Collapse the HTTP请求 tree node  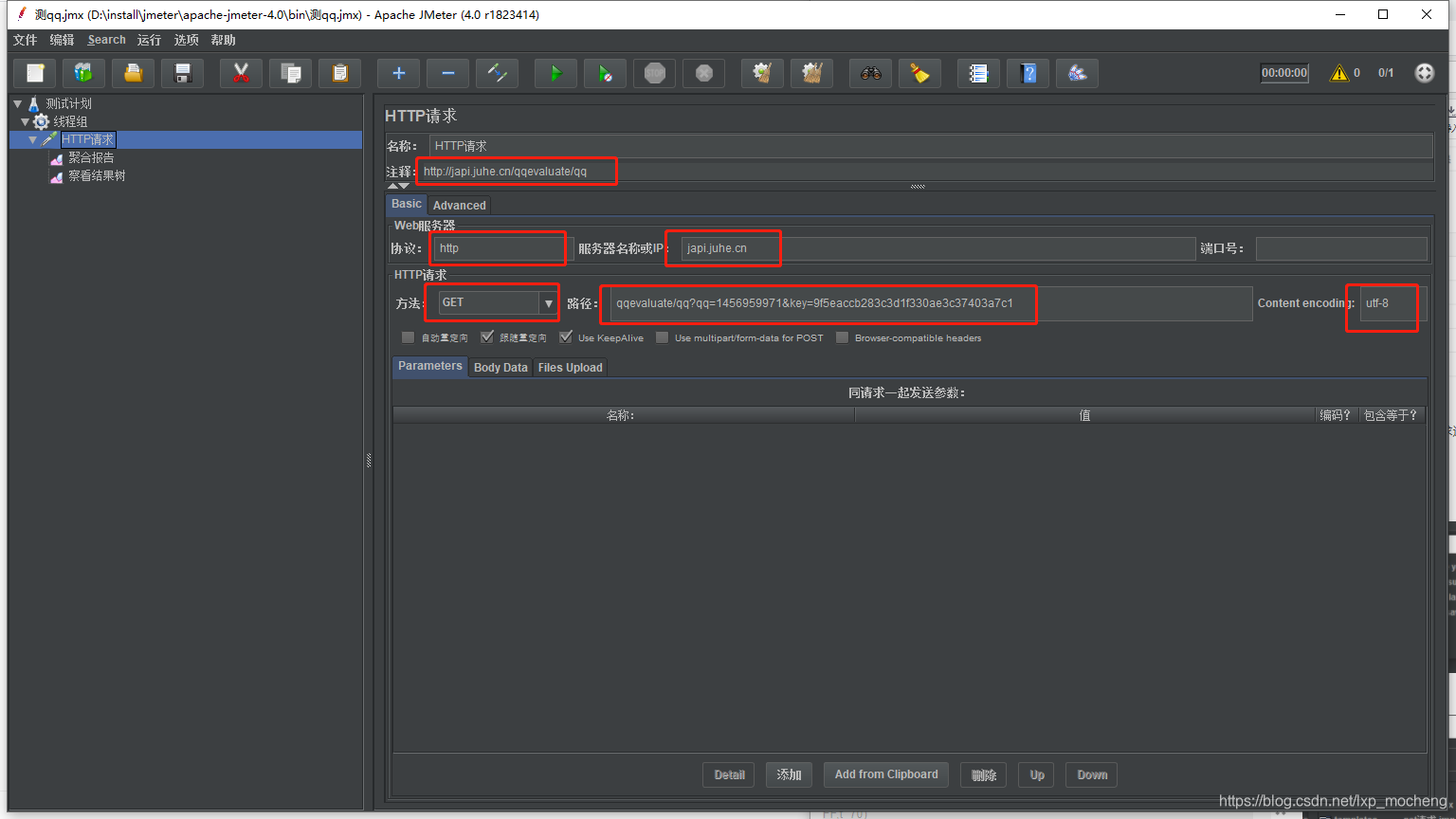click(x=33, y=139)
